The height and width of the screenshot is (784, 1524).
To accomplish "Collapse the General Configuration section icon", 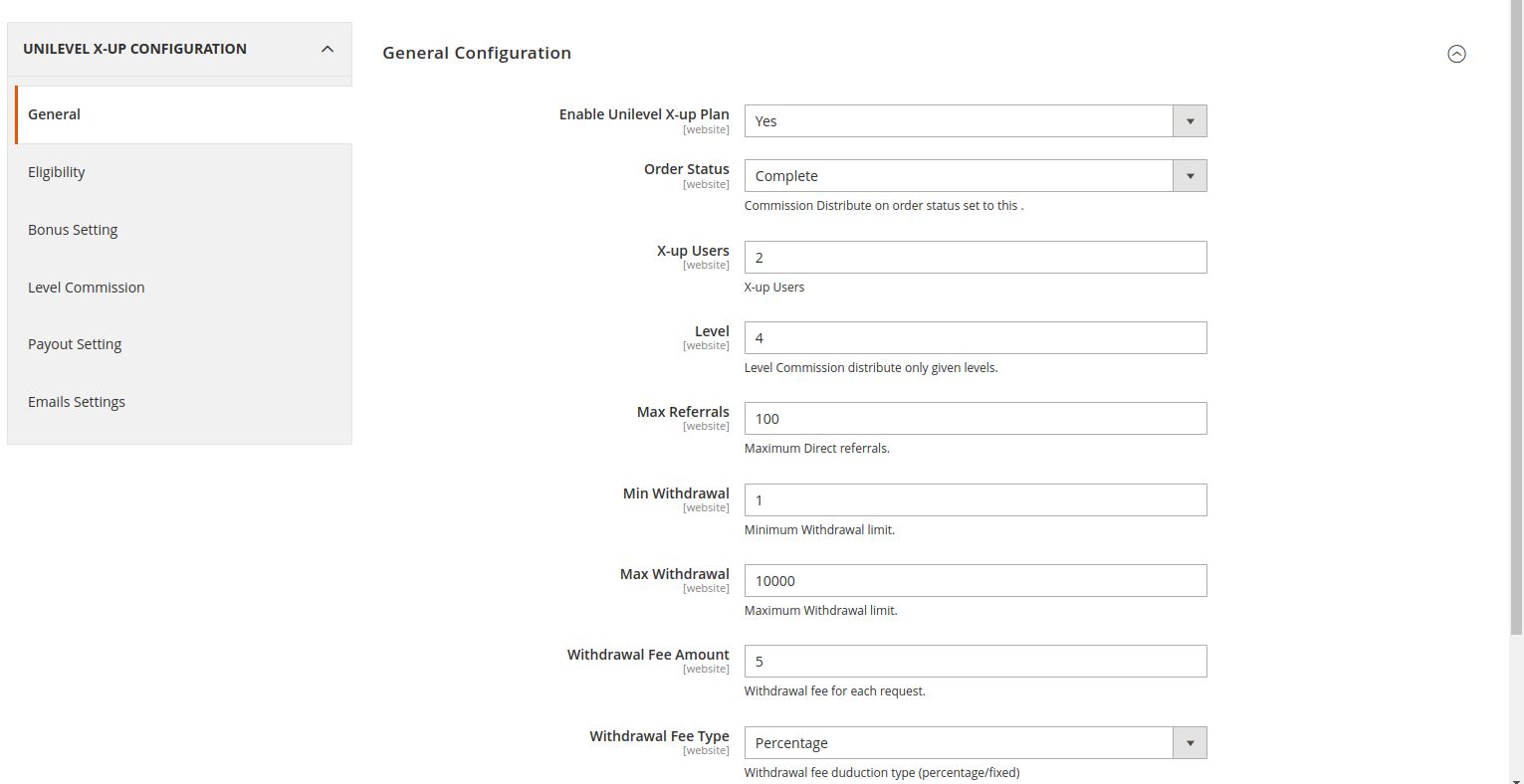I will (1456, 54).
